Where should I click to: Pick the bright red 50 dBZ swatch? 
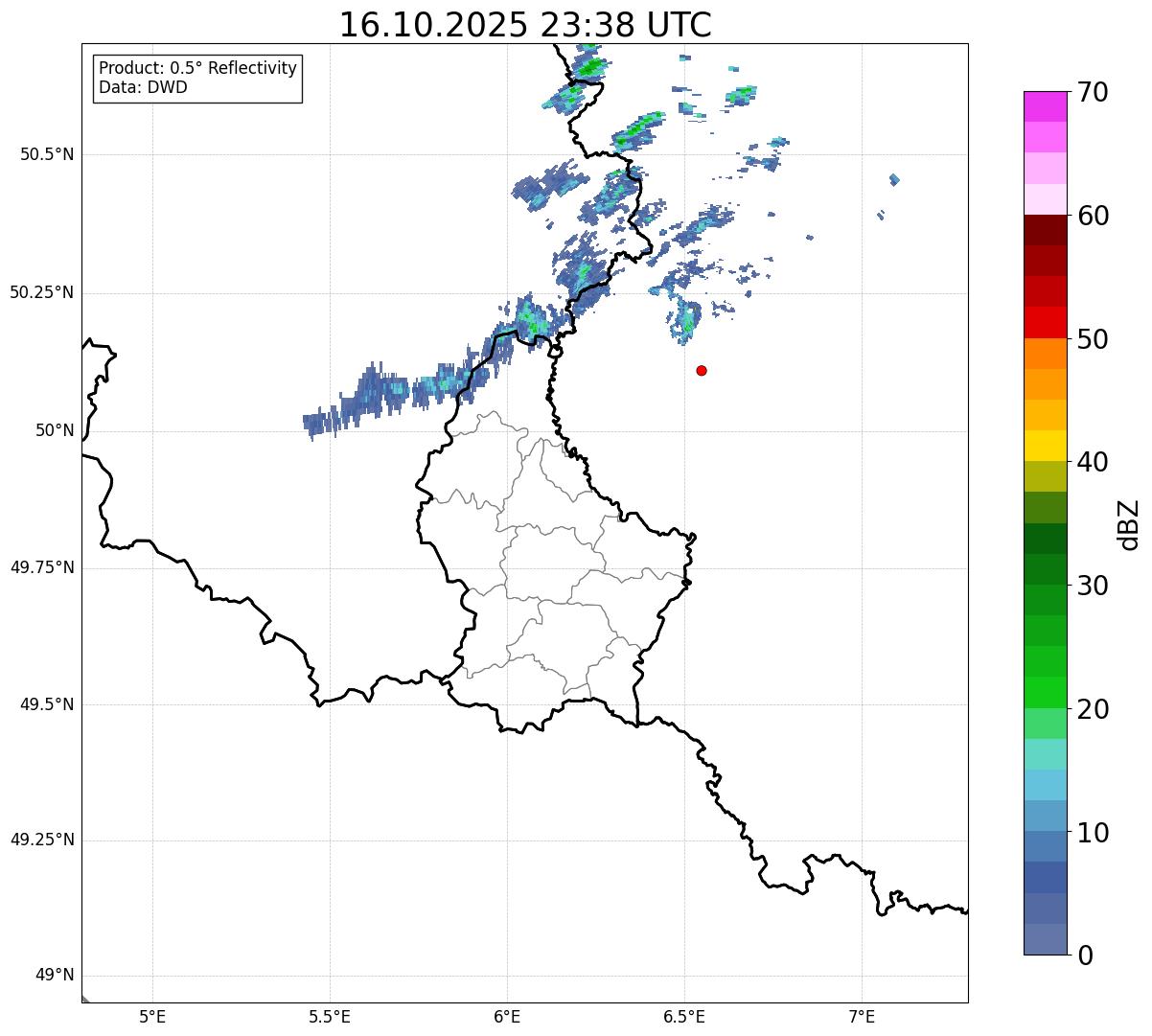coord(1045,323)
